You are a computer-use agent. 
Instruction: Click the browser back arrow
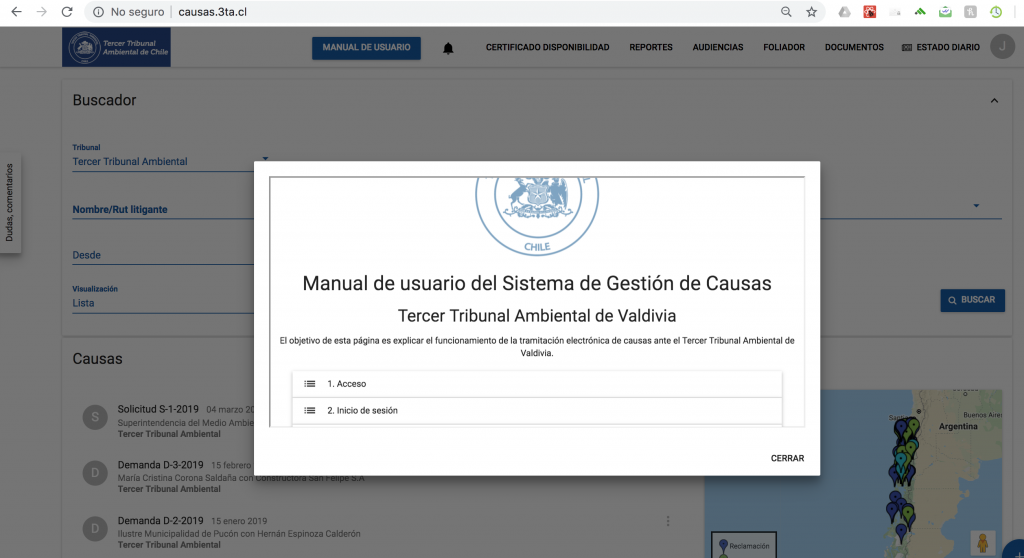(x=15, y=12)
